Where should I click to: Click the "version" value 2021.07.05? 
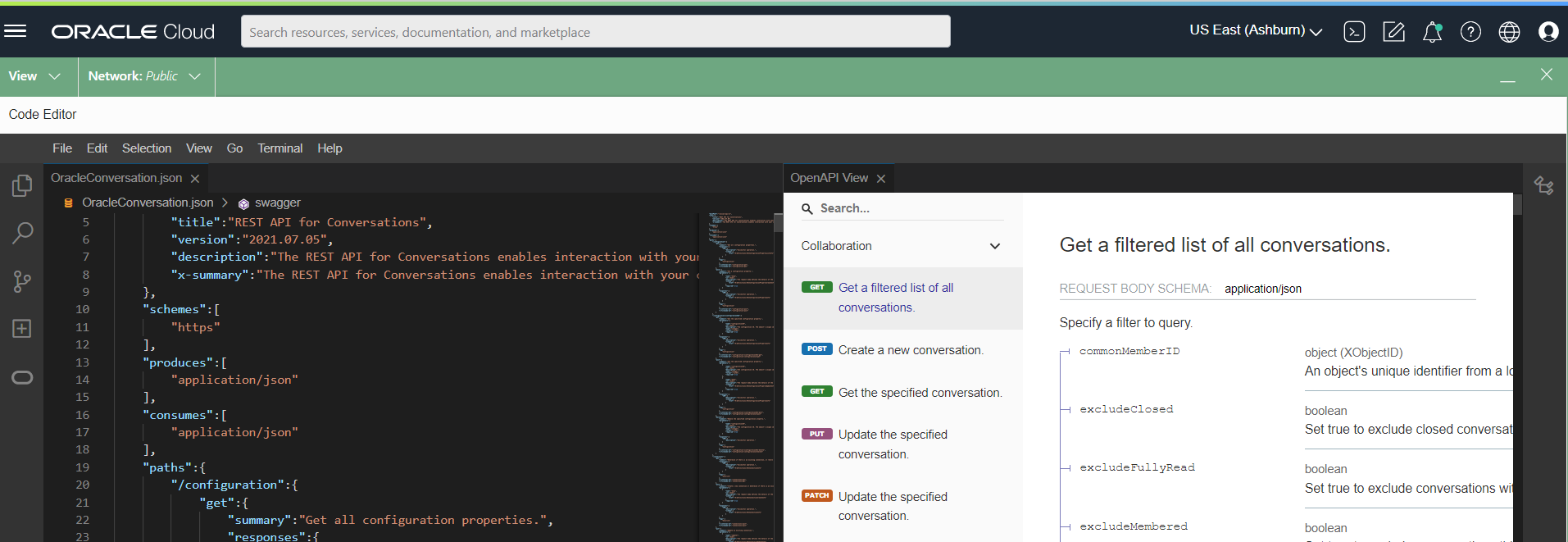point(284,239)
